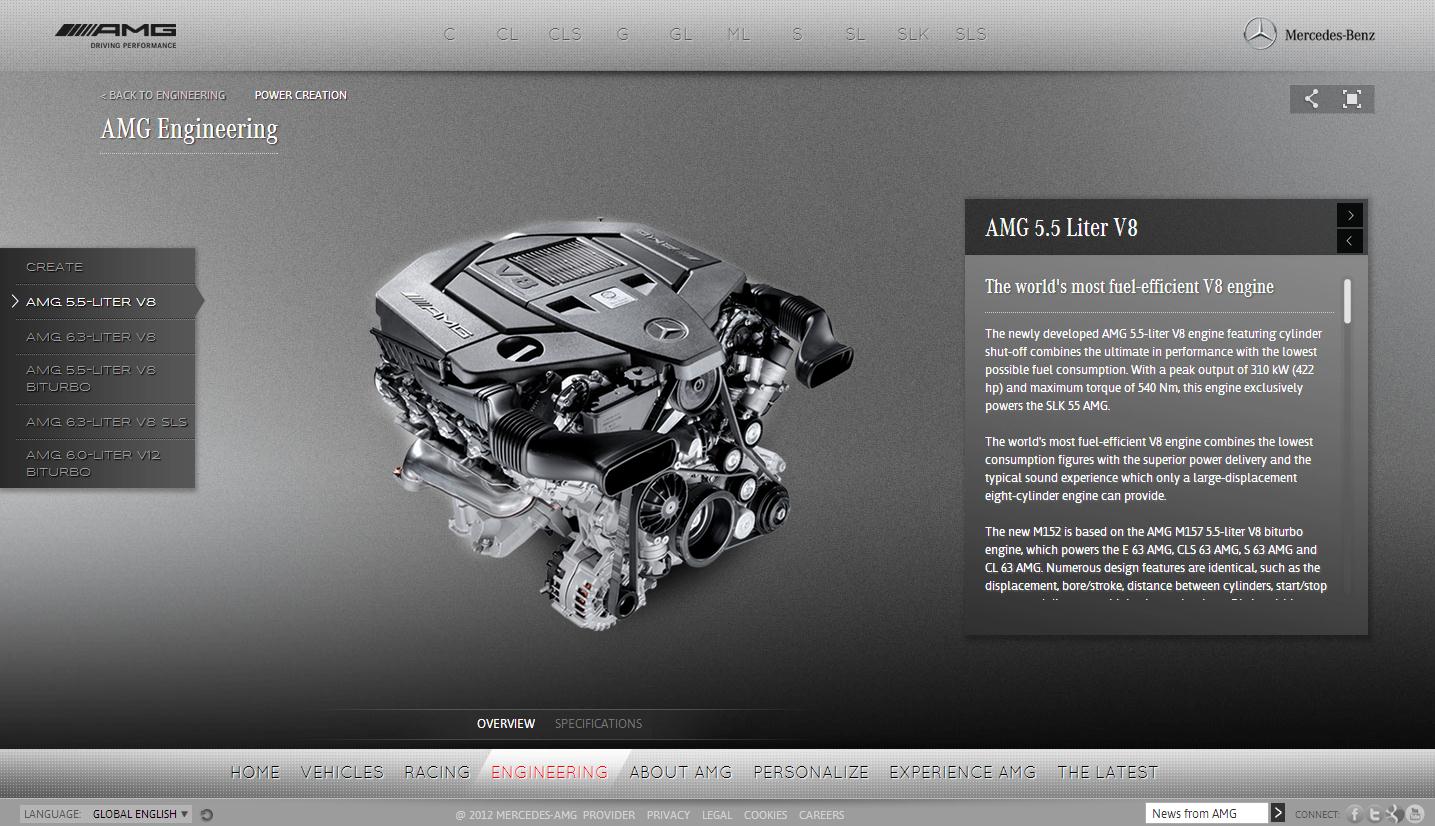Select the SLK class model
This screenshot has width=1435, height=826.
(x=913, y=34)
